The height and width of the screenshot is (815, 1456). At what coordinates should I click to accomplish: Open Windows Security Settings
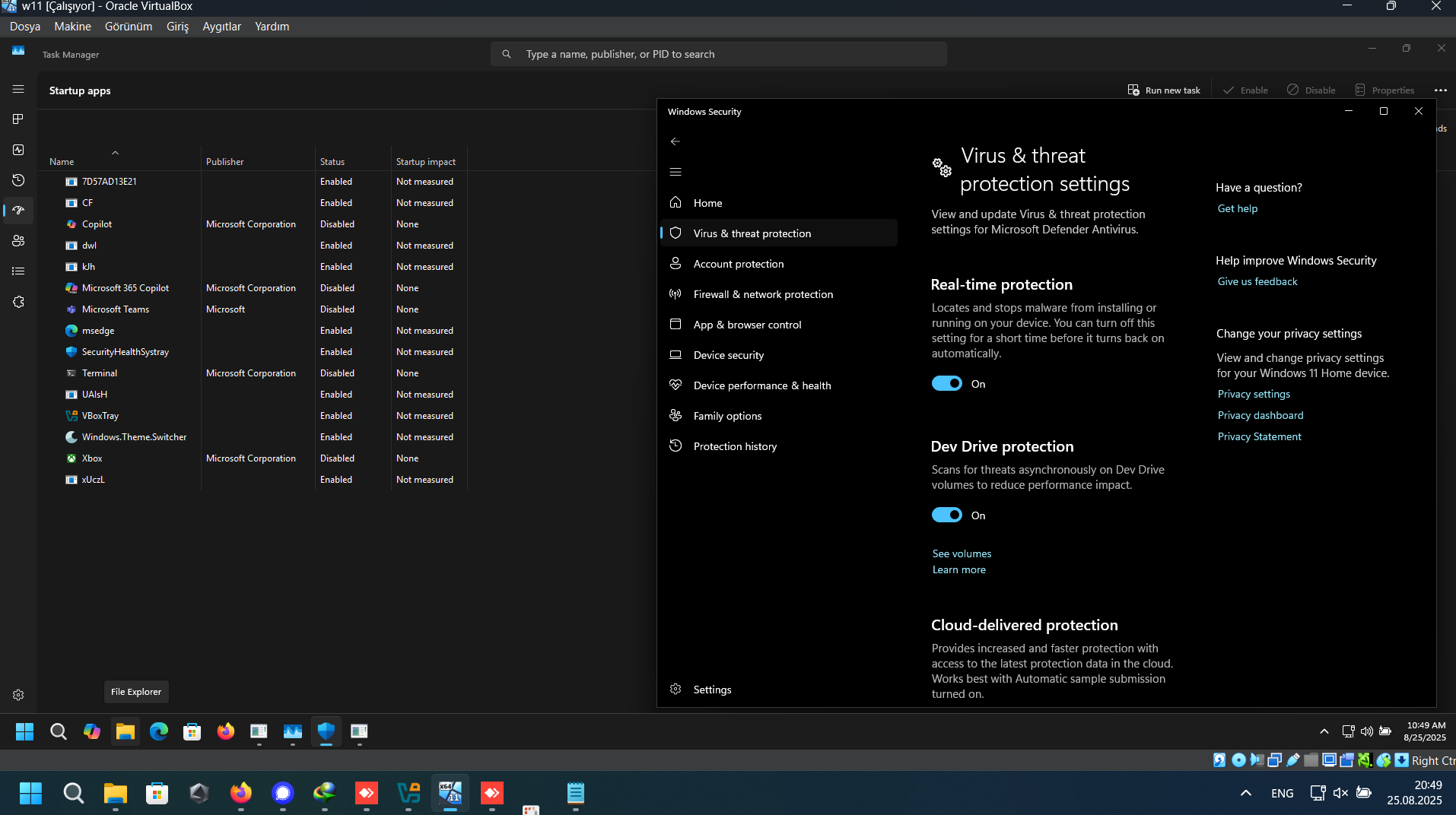pyautogui.click(x=779, y=690)
